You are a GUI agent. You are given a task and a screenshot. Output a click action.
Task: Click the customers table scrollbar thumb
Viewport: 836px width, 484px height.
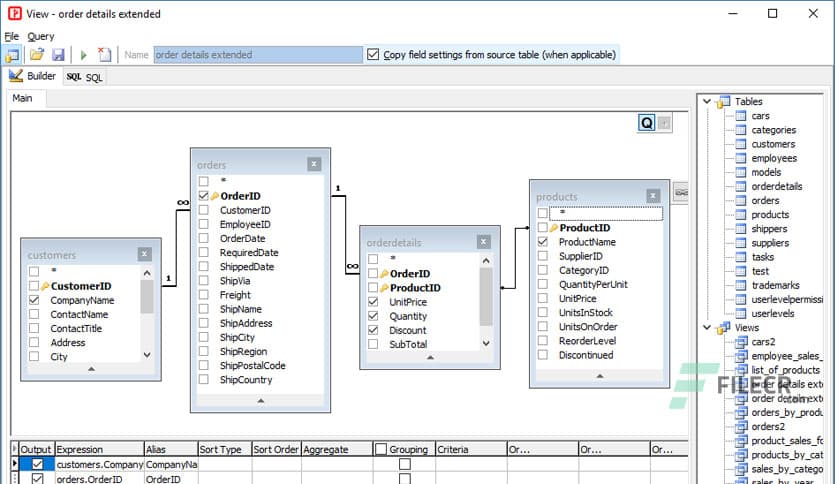point(147,296)
